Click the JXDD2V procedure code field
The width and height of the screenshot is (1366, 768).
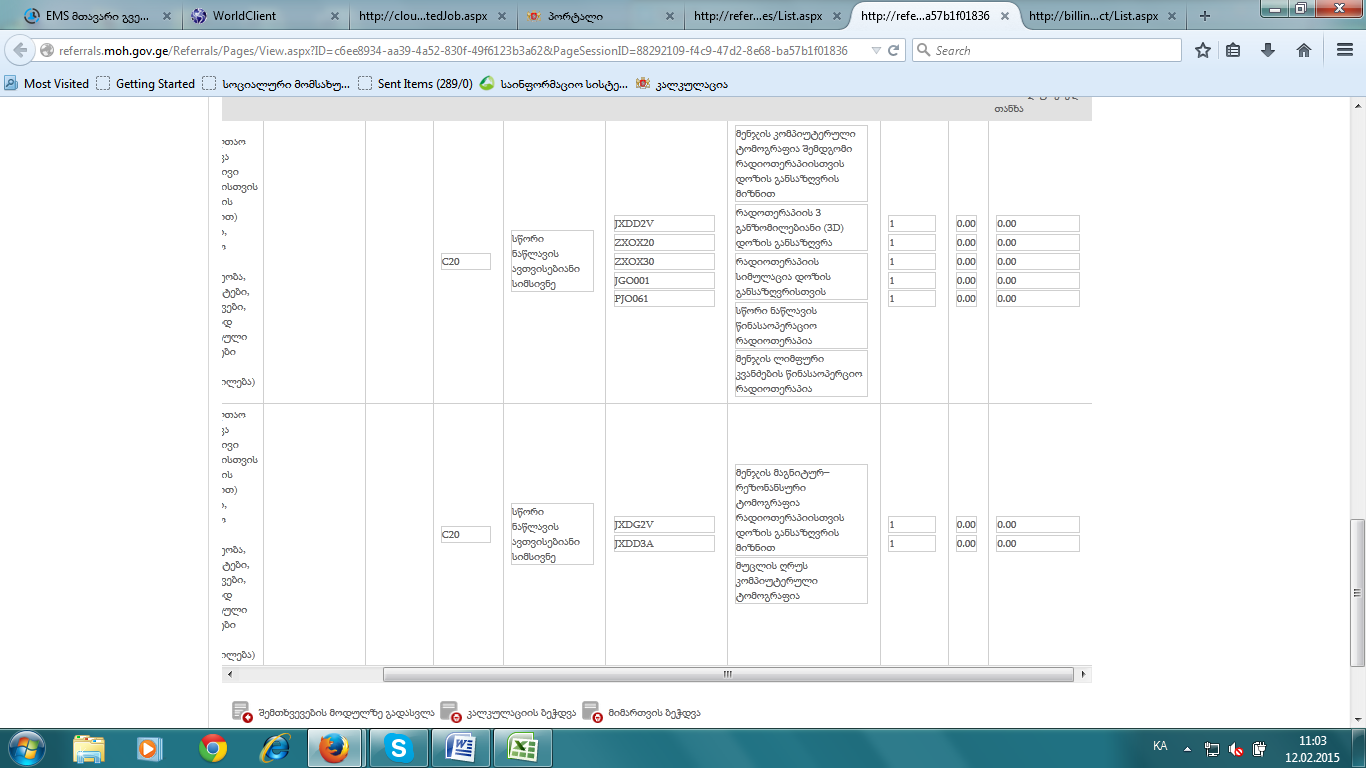(x=664, y=224)
